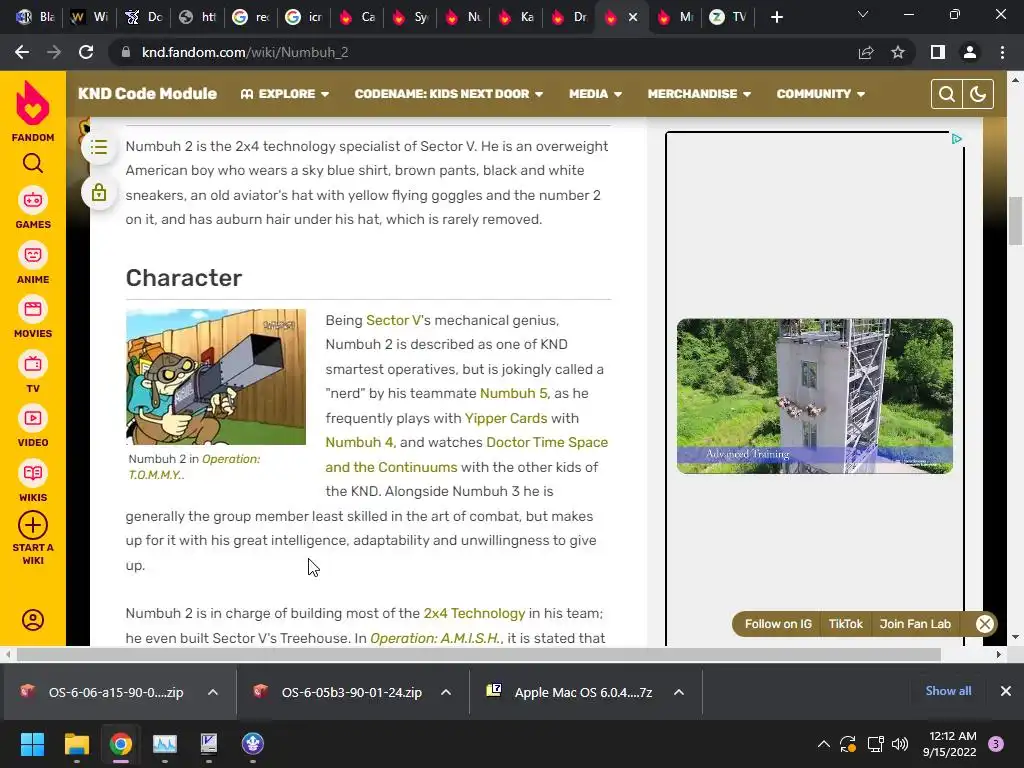Expand the tab search chevron
The width and height of the screenshot is (1024, 768).
click(x=863, y=14)
